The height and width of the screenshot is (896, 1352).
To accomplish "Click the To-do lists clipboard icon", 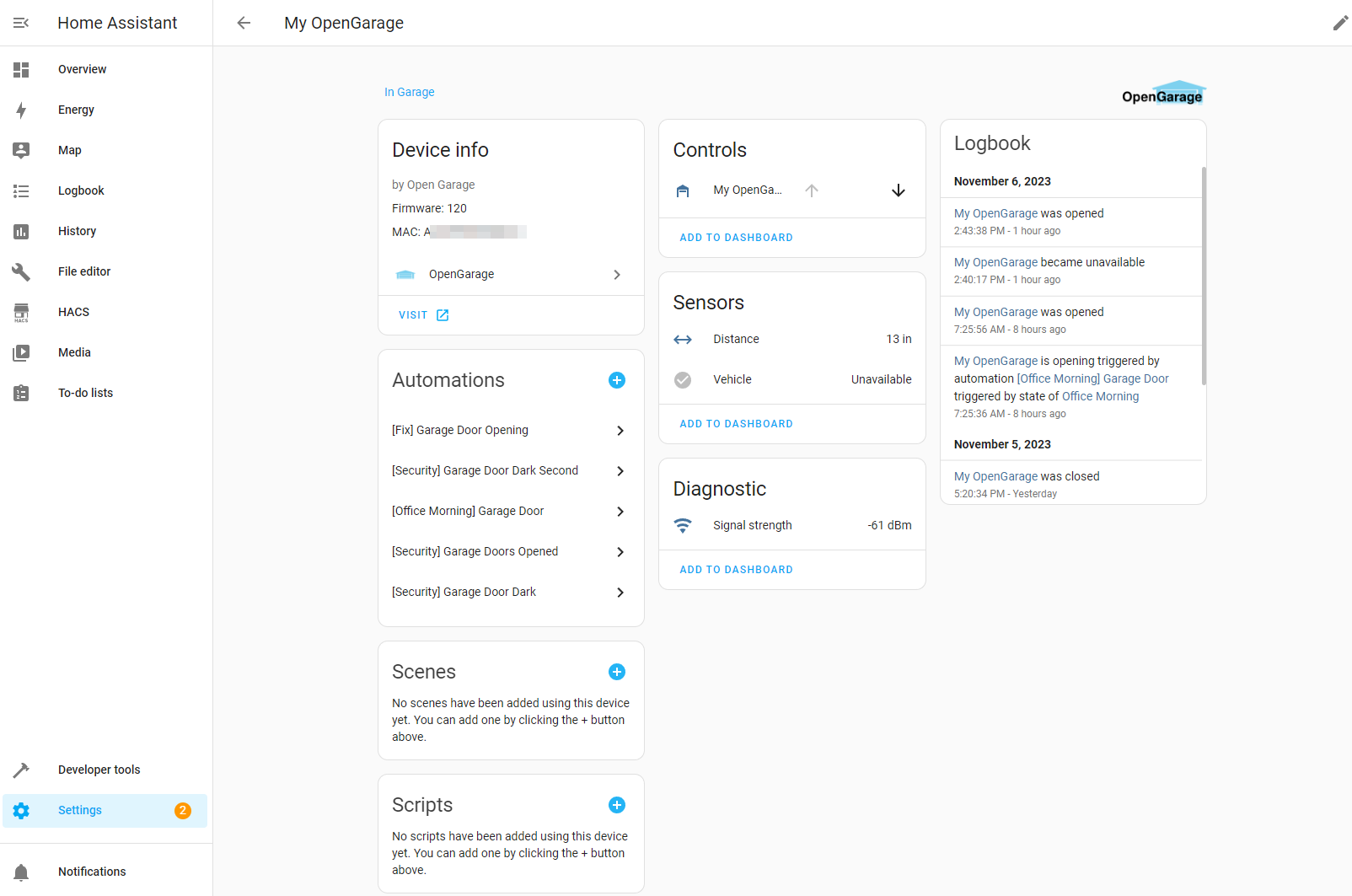I will tap(21, 393).
